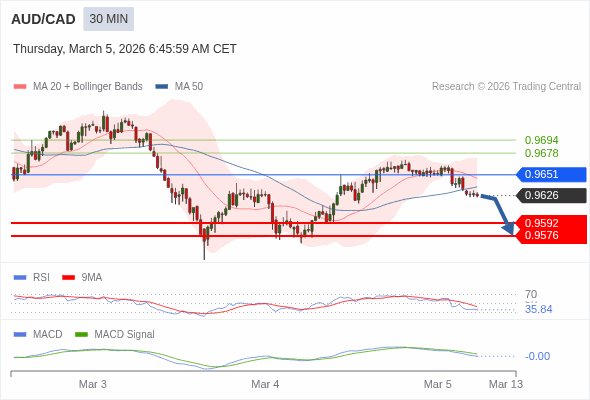
Task: Click the AUD/CAD pair title
Action: pyautogui.click(x=43, y=19)
